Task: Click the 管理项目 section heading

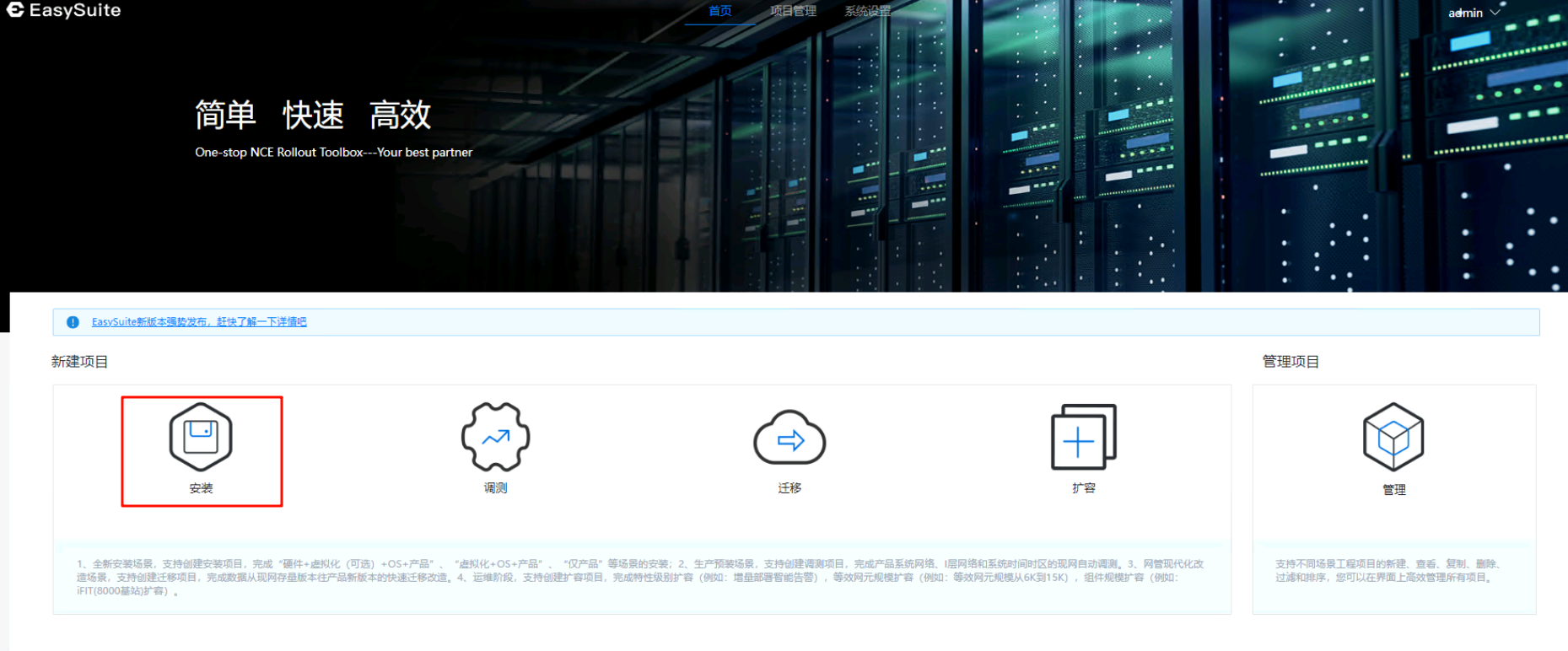Action: (1291, 362)
